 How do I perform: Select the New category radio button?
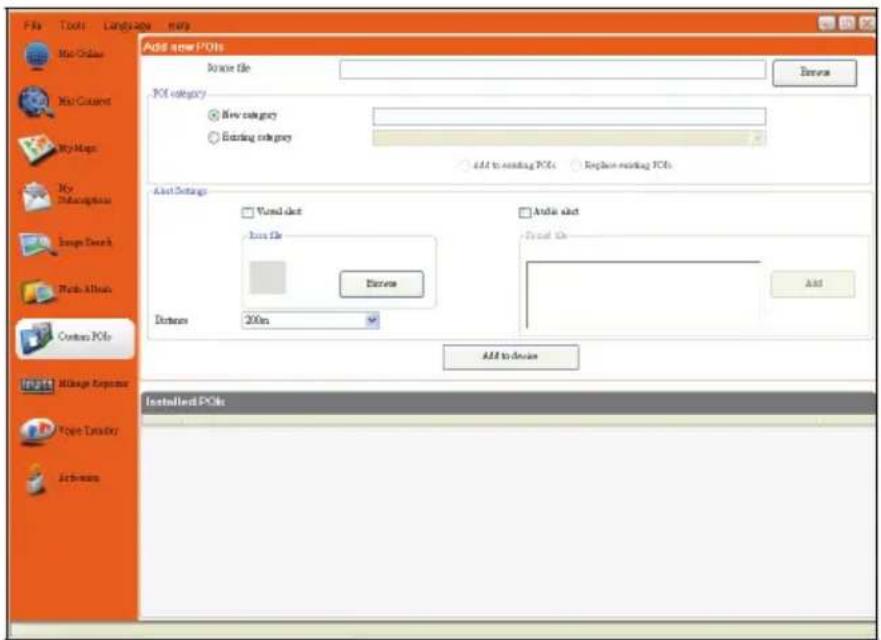click(x=214, y=115)
